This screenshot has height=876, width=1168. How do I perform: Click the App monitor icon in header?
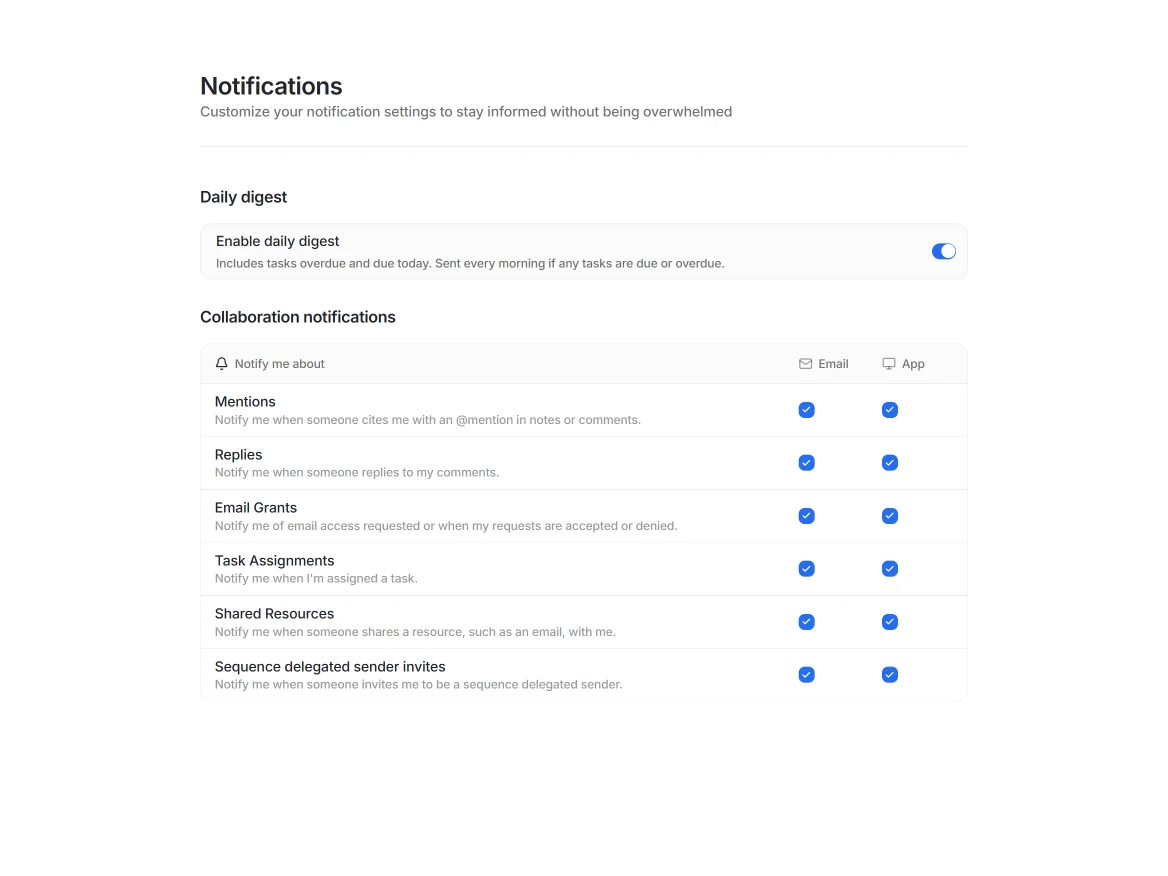coord(888,364)
